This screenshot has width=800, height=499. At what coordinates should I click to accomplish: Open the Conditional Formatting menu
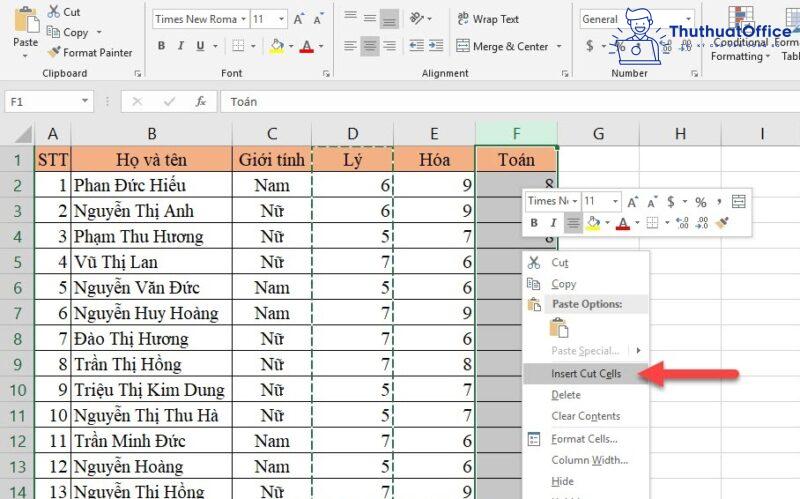click(740, 36)
